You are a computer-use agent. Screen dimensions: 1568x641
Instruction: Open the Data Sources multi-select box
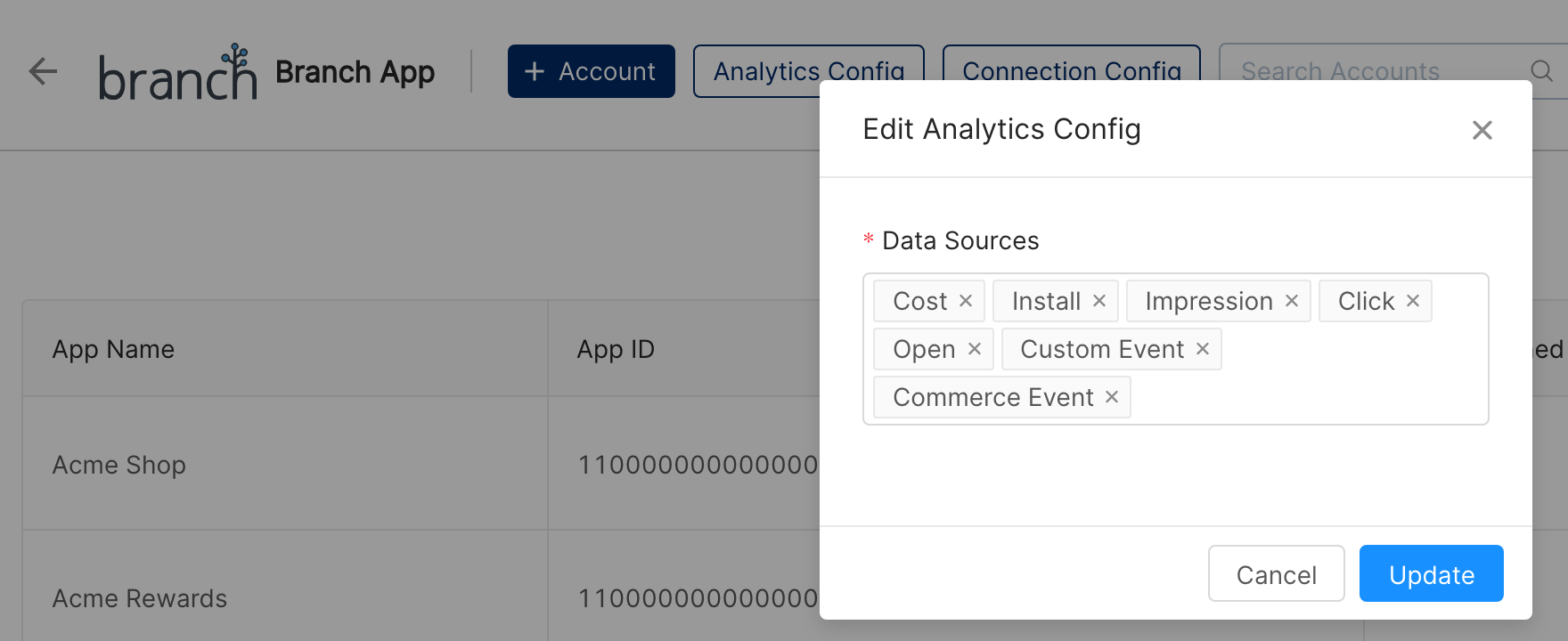pos(1176,349)
